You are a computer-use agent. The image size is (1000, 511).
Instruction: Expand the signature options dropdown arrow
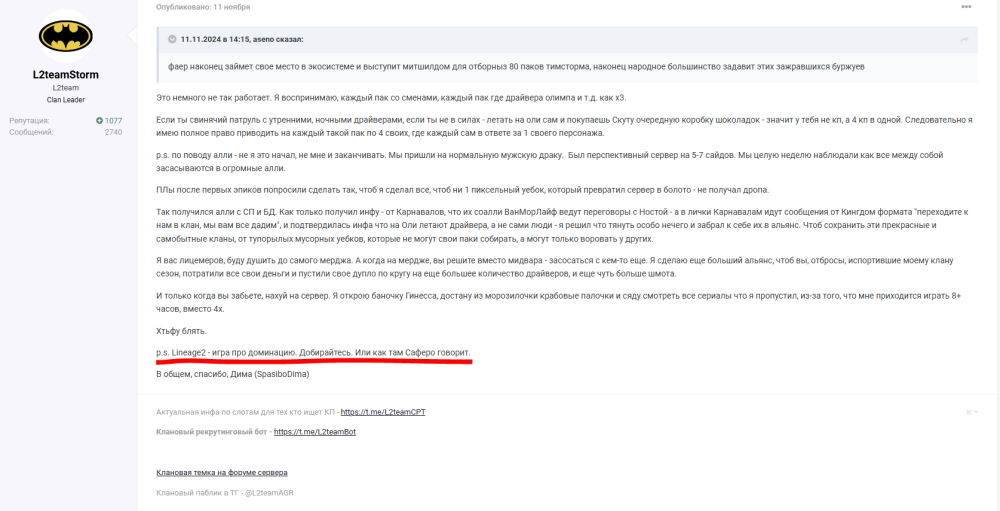(x=976, y=412)
